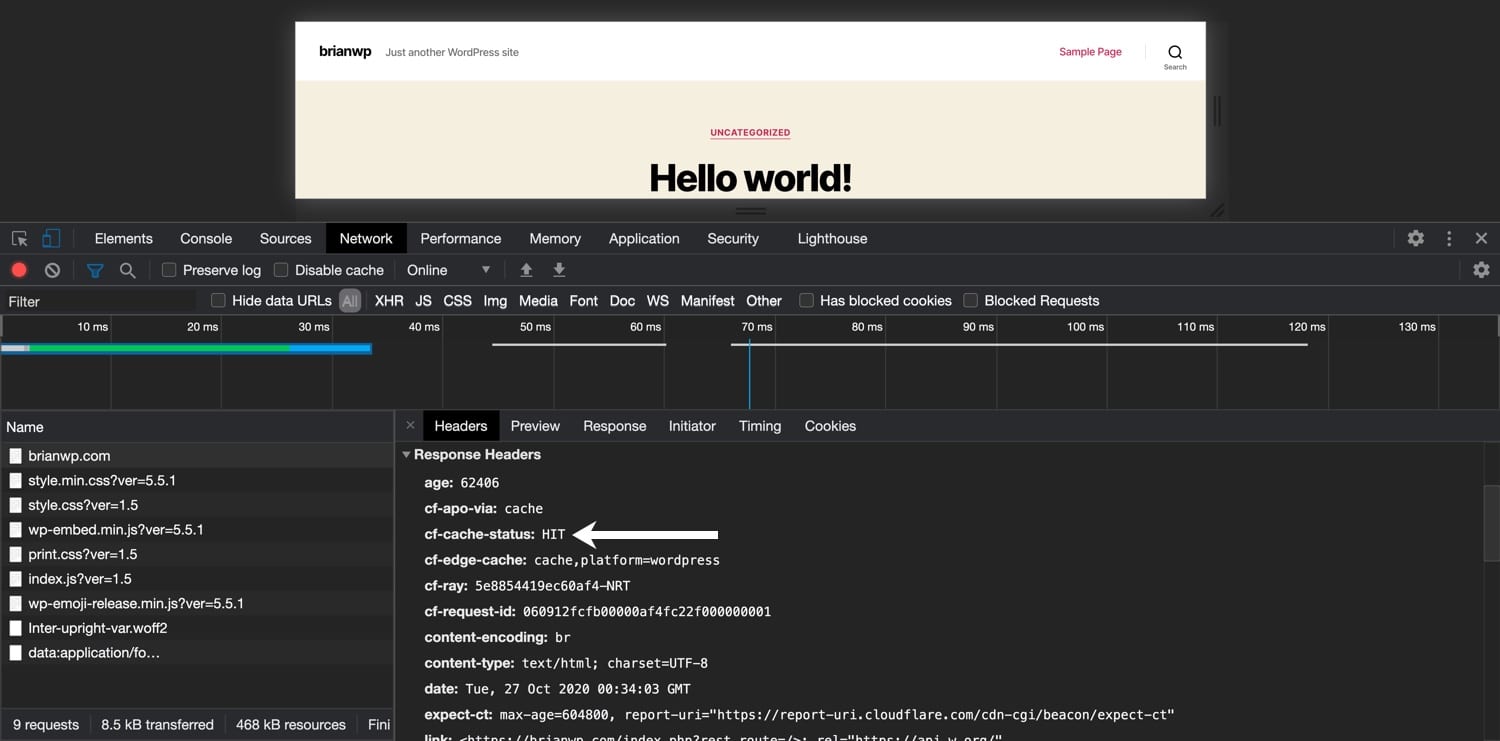
Task: Open network search
Action: (126, 269)
